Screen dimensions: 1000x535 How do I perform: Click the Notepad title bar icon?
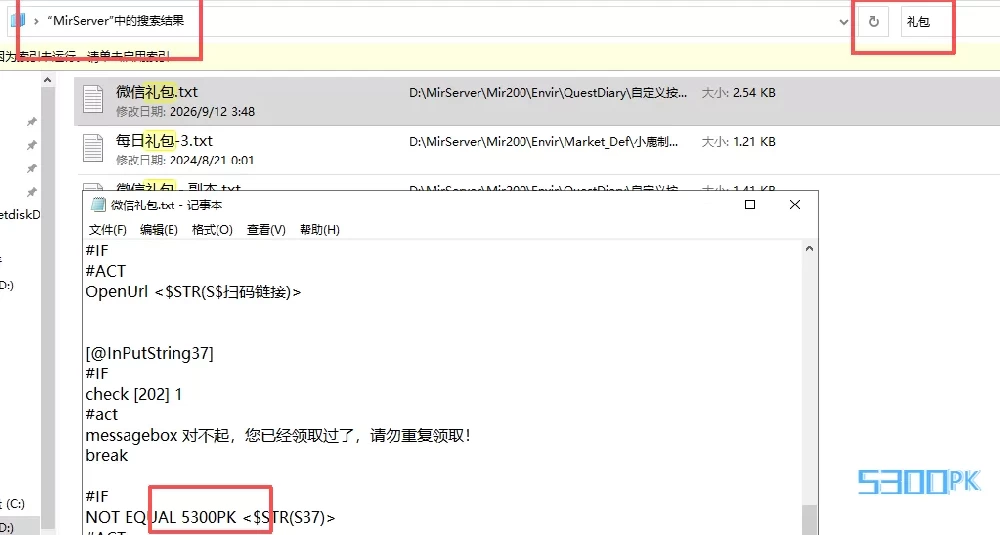[x=98, y=205]
